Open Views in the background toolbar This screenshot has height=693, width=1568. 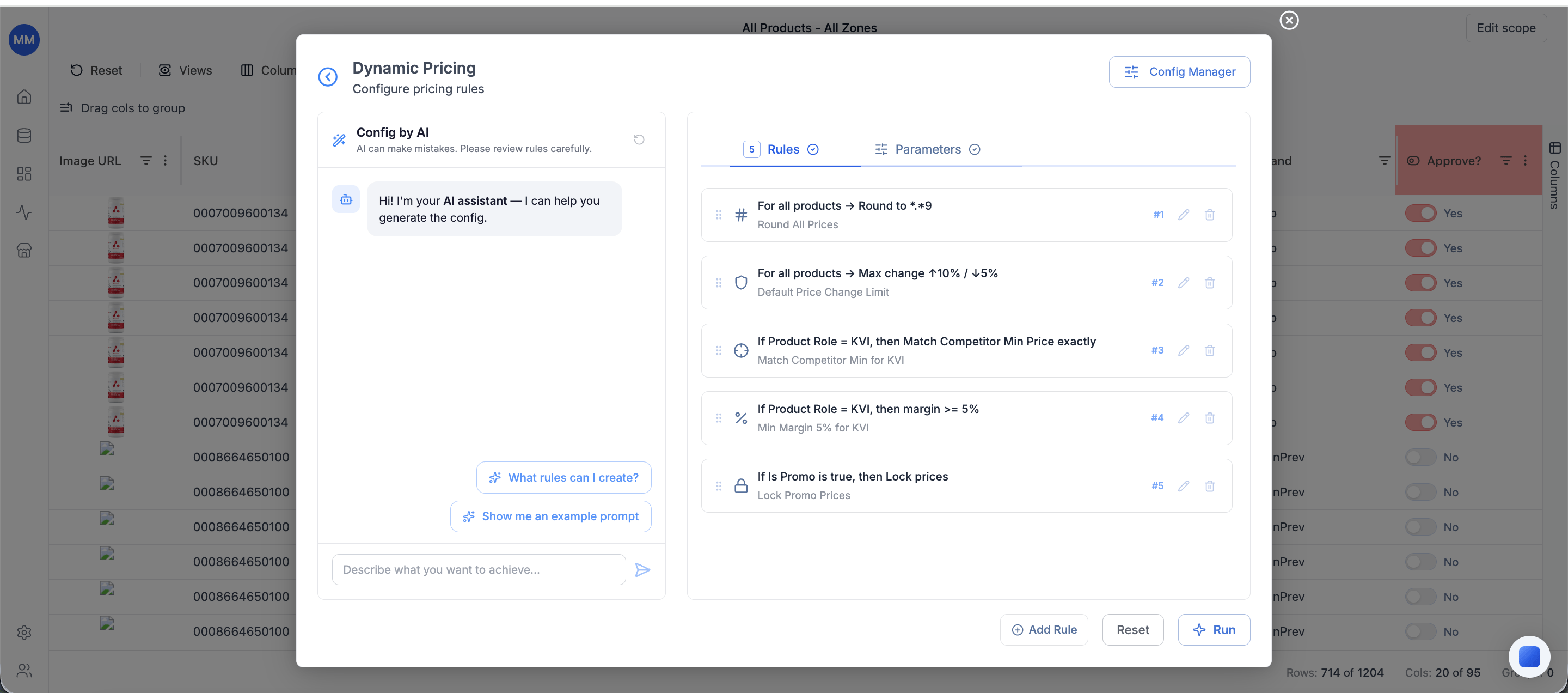(x=185, y=70)
